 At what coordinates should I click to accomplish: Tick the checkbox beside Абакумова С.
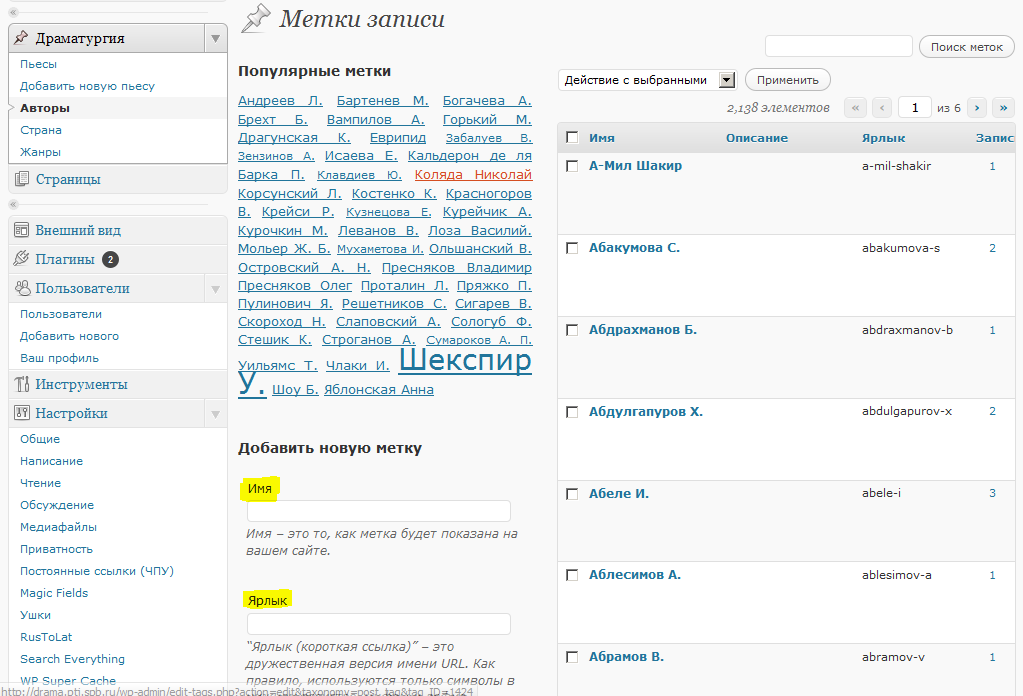[572, 248]
